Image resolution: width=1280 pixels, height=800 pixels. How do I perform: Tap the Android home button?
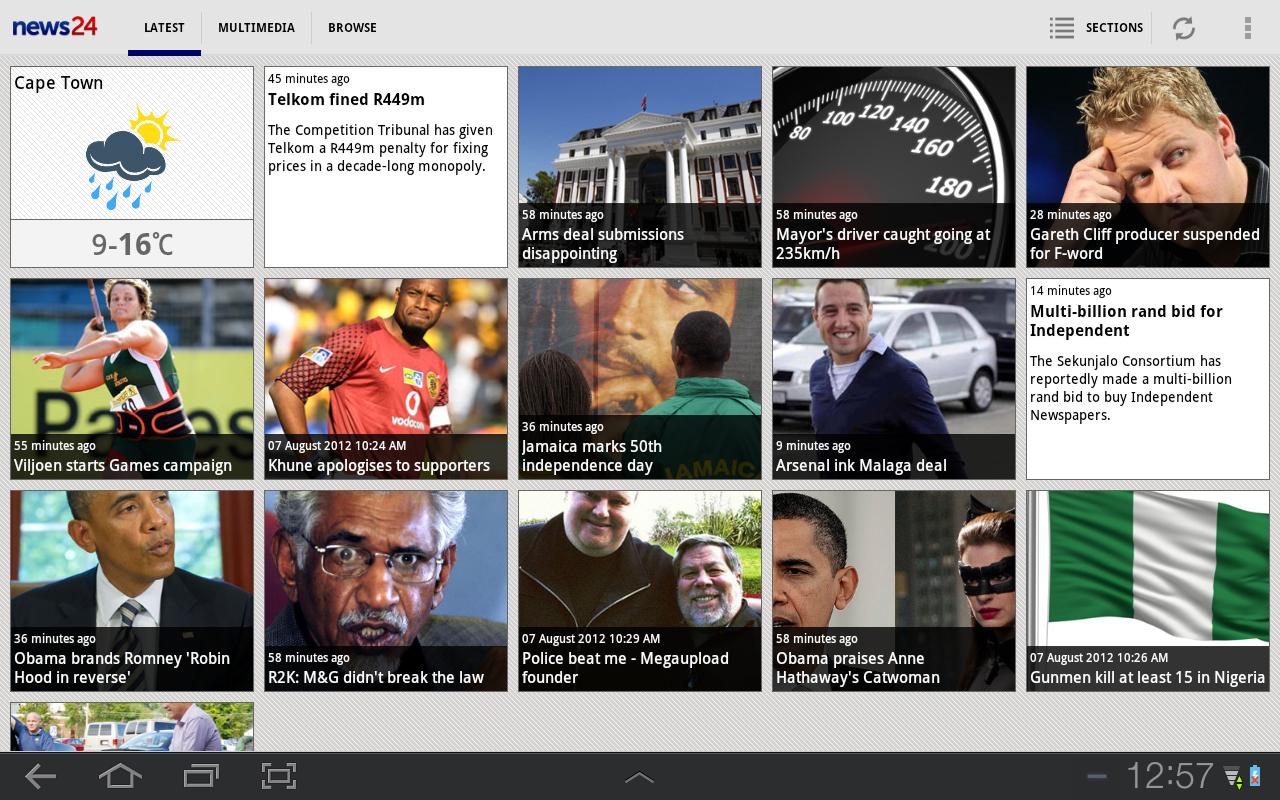(120, 776)
